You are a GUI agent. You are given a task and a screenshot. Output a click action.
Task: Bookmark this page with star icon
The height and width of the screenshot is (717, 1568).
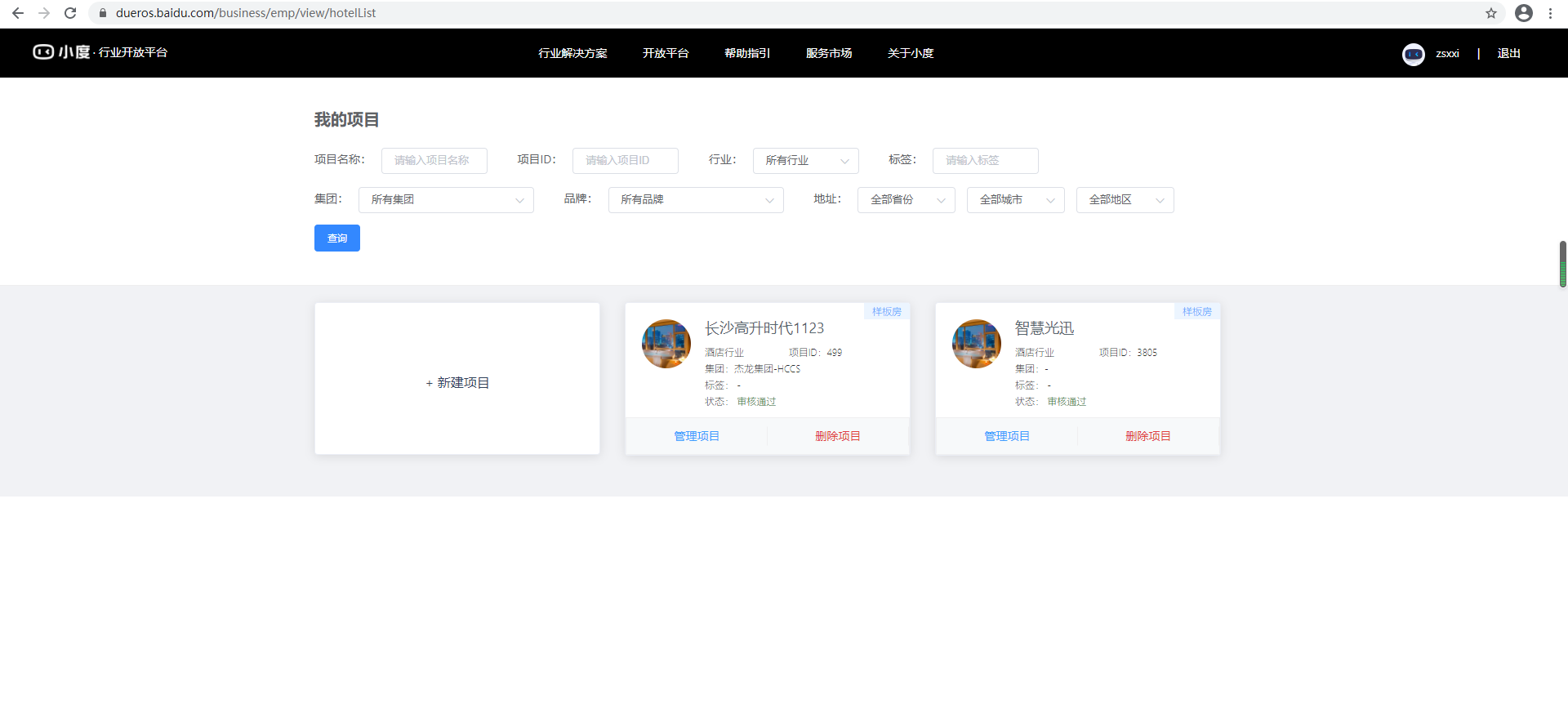(x=1491, y=13)
